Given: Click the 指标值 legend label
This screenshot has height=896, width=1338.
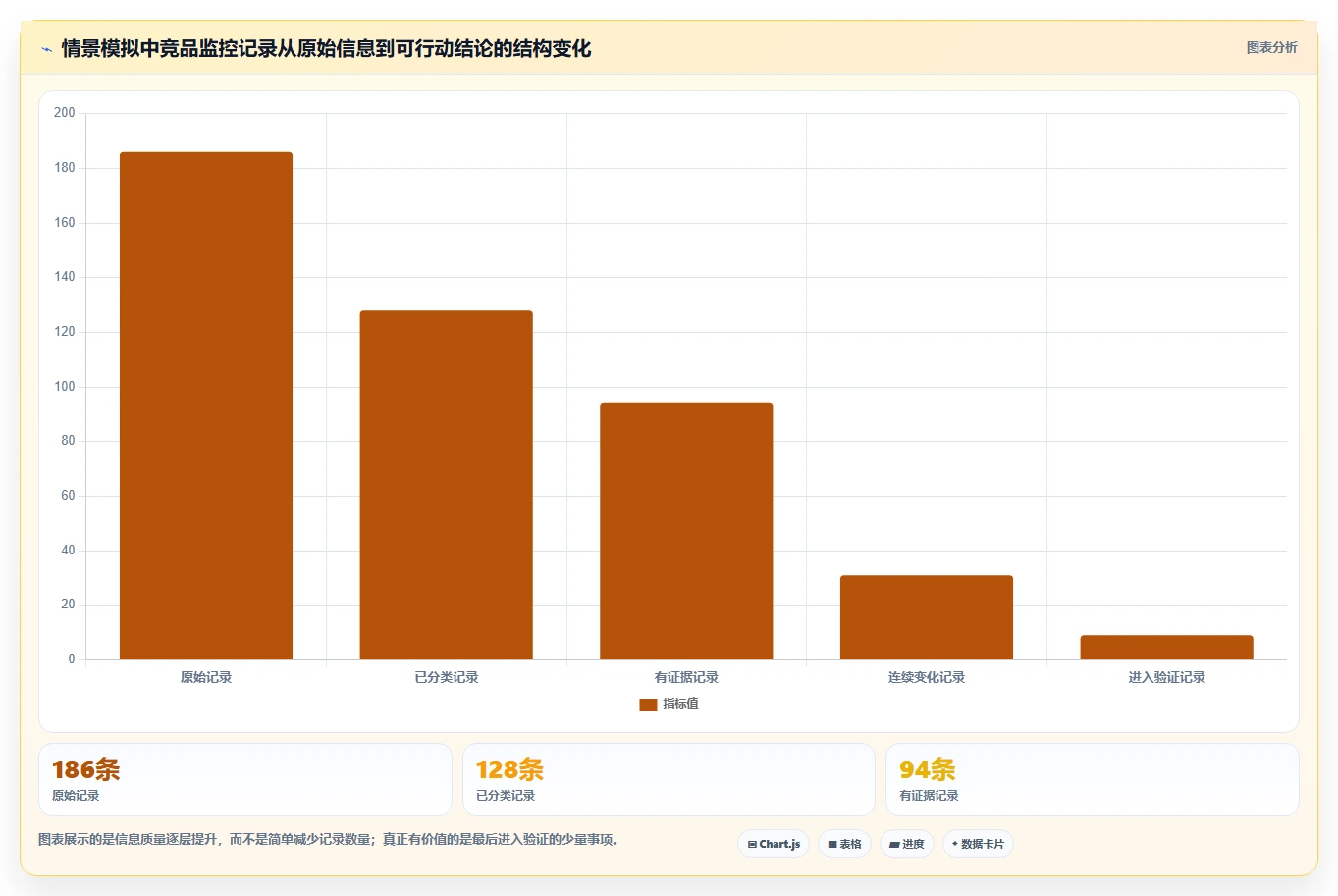Looking at the screenshot, I should pos(680,704).
